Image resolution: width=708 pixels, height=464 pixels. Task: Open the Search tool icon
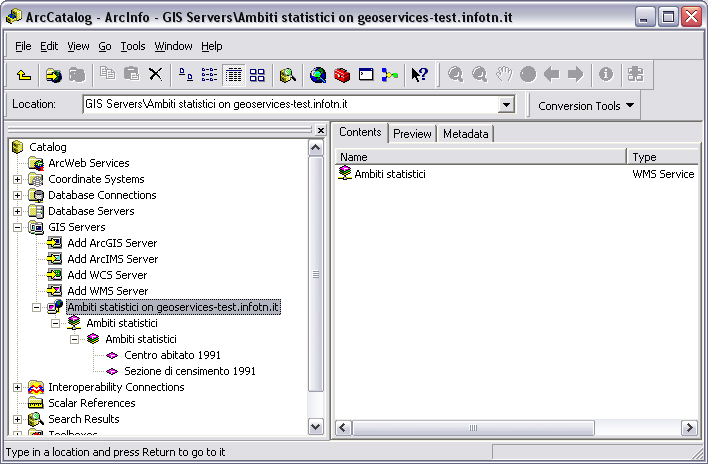click(288, 74)
